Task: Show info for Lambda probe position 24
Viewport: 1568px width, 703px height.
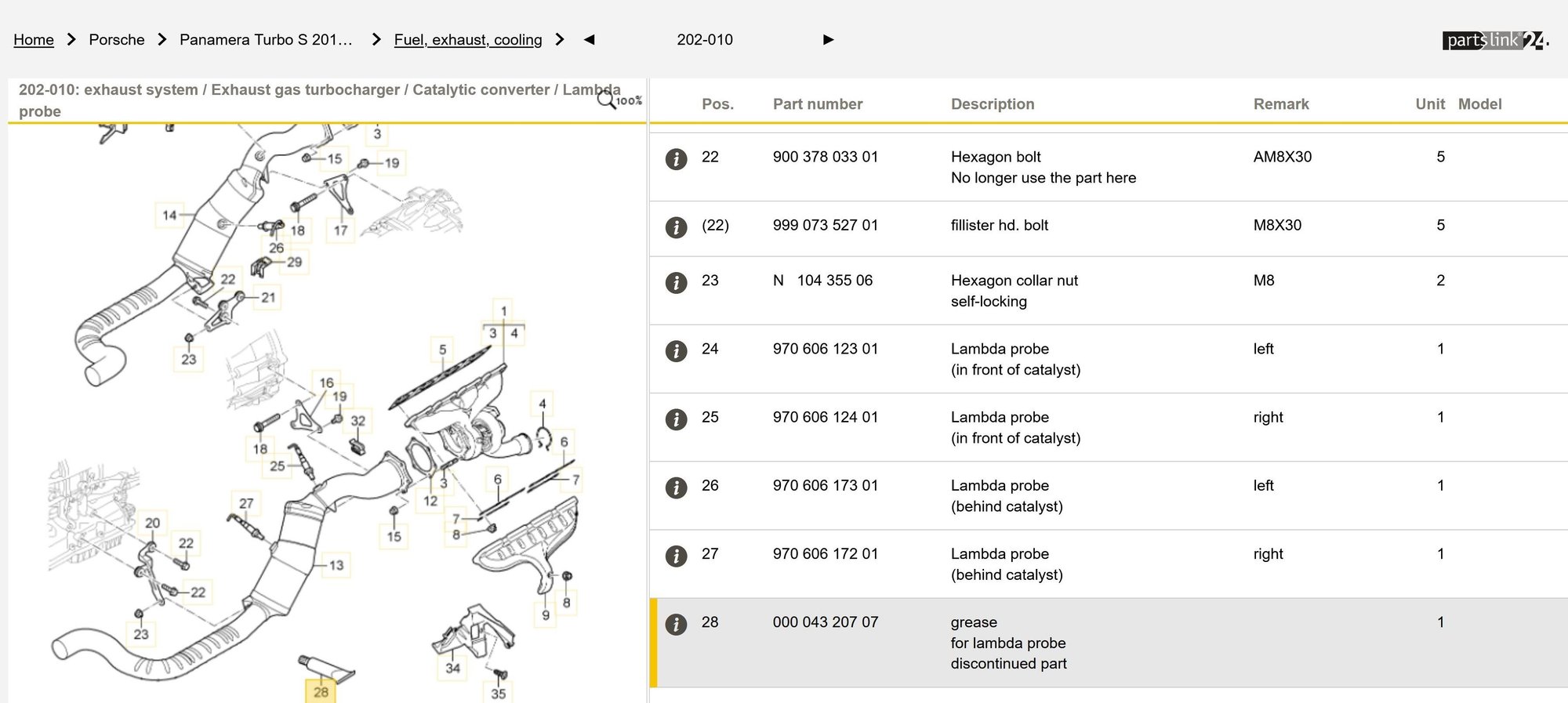Action: (676, 351)
